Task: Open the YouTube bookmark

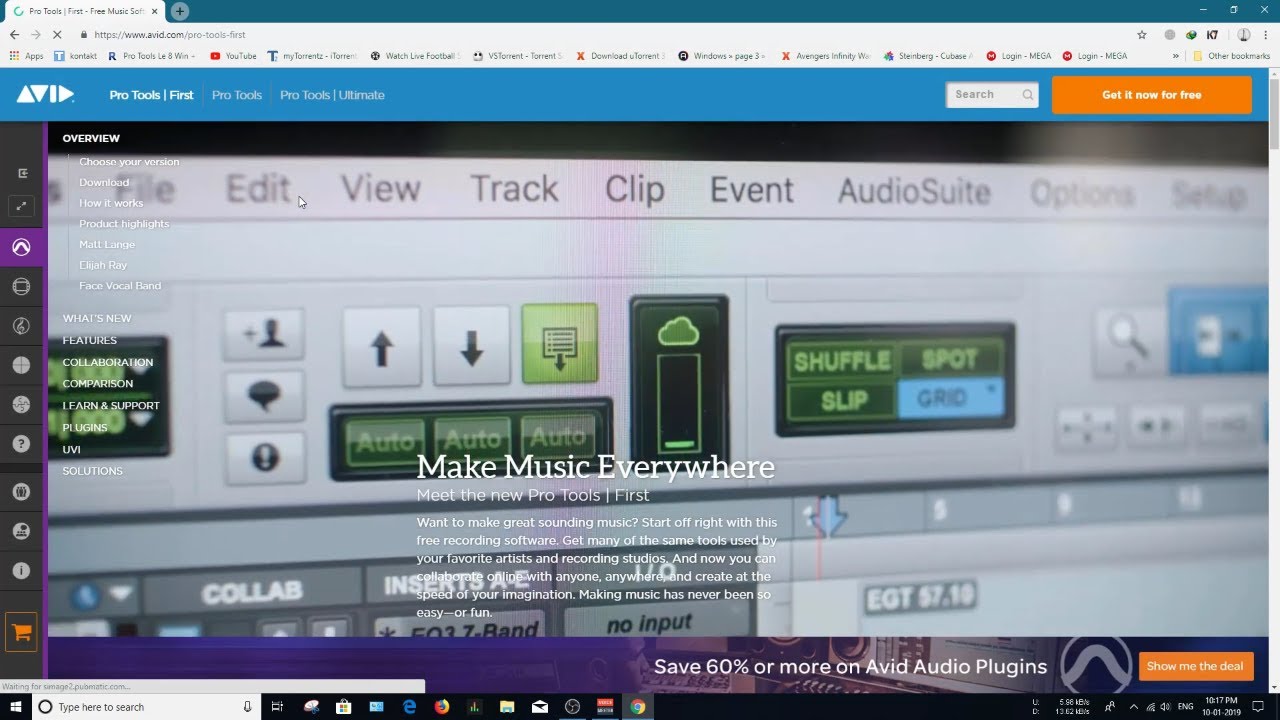Action: pyautogui.click(x=233, y=56)
